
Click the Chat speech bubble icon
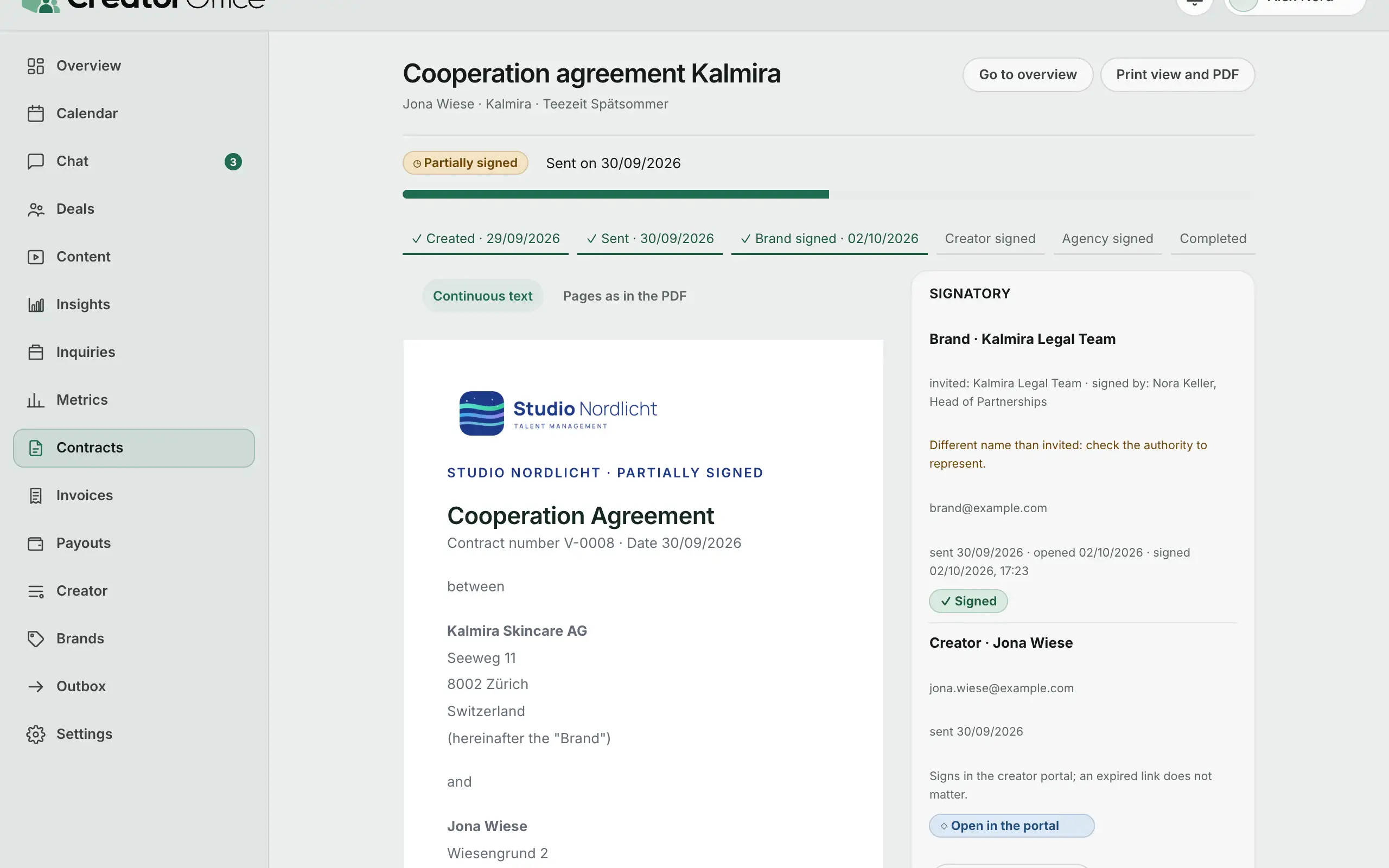pyautogui.click(x=36, y=161)
